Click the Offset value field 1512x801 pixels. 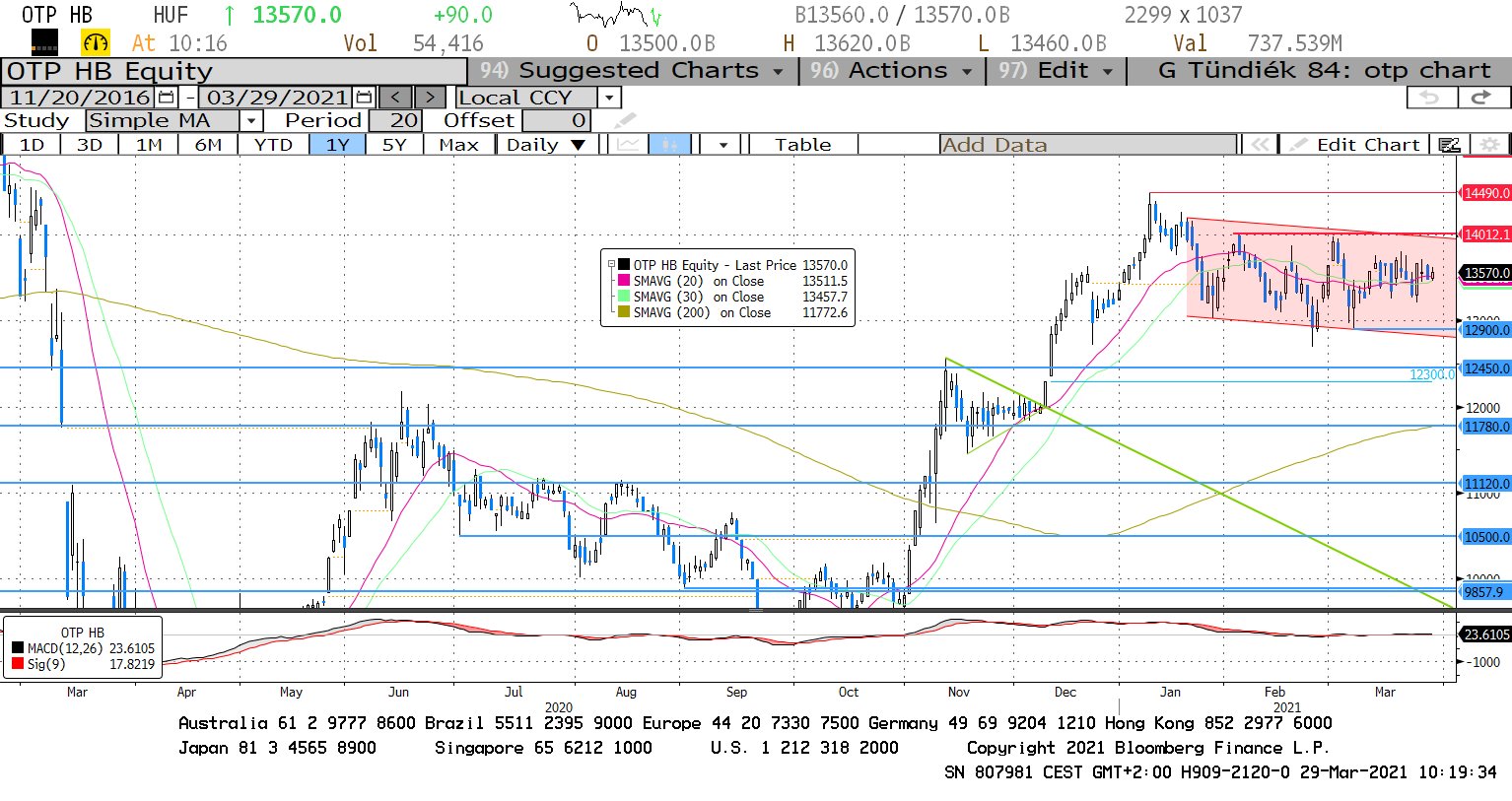click(557, 121)
